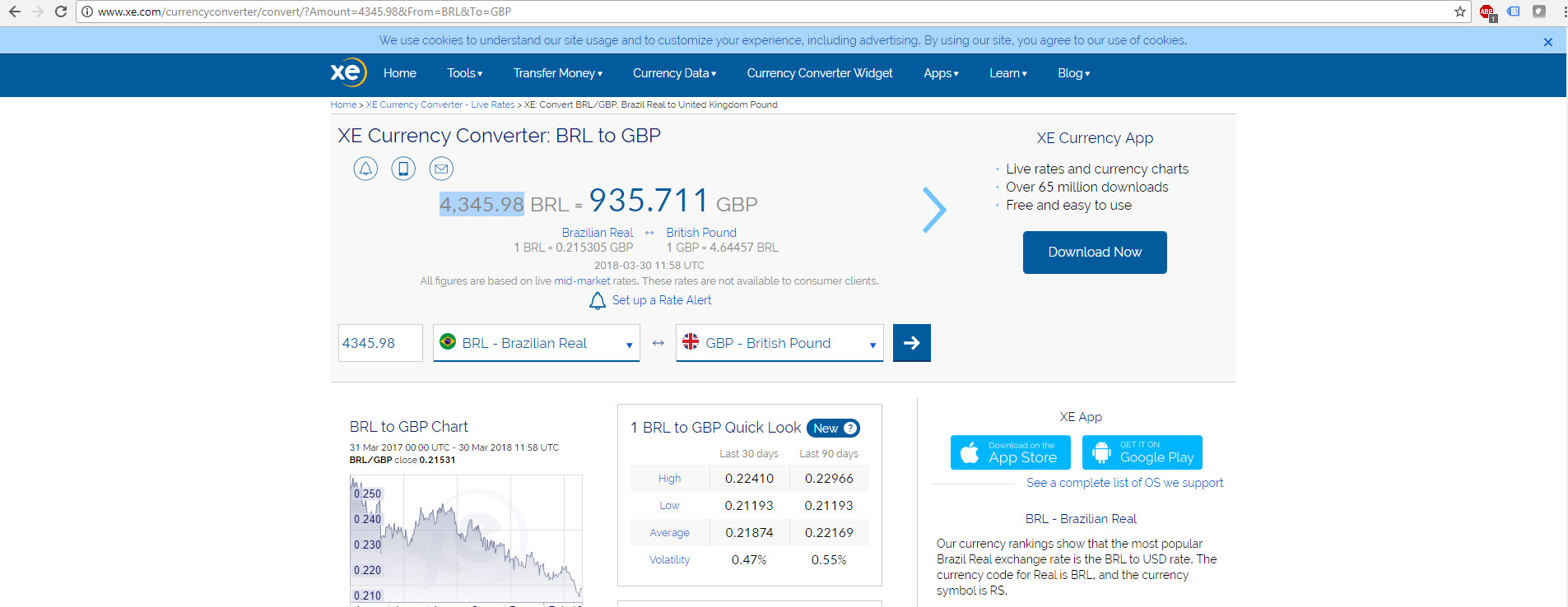The image size is (1568, 607).
Task: Open the Download on the App Store badge
Action: pos(1011,452)
